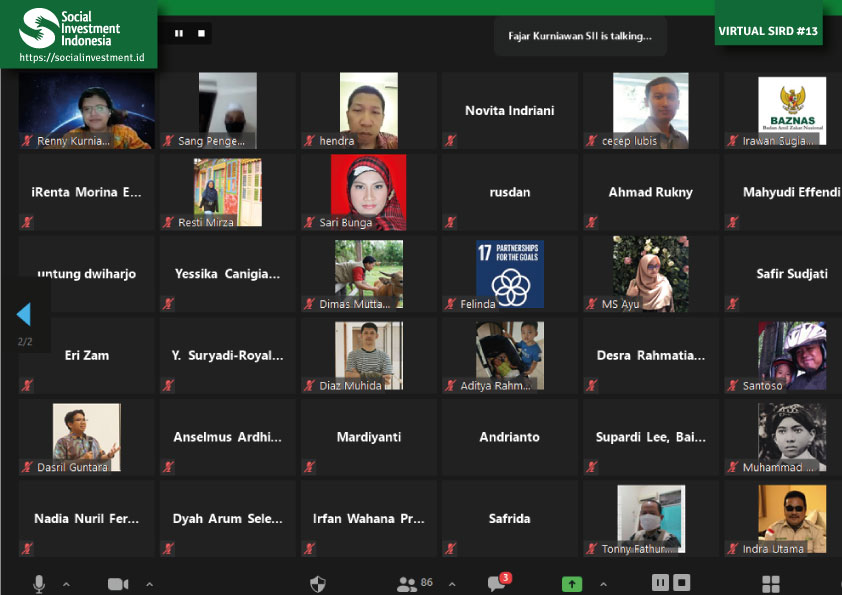Open the Security shield icon
This screenshot has height=595, width=842.
click(318, 583)
